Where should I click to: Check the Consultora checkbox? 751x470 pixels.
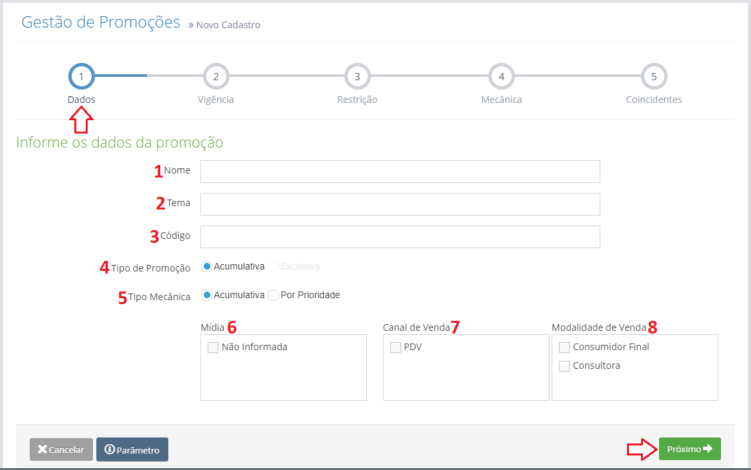pos(564,366)
